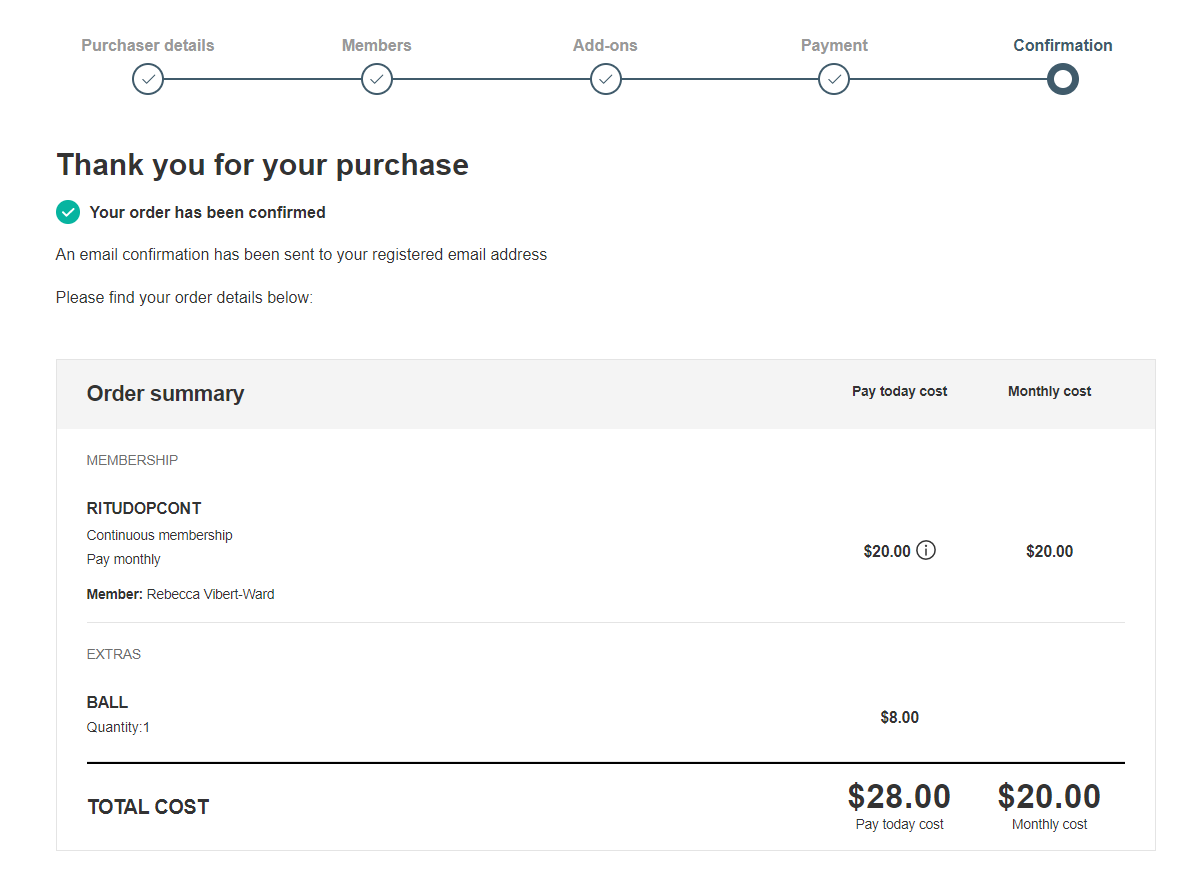The height and width of the screenshot is (870, 1182).
Task: Click the Monthly cost column header
Action: pos(1049,391)
